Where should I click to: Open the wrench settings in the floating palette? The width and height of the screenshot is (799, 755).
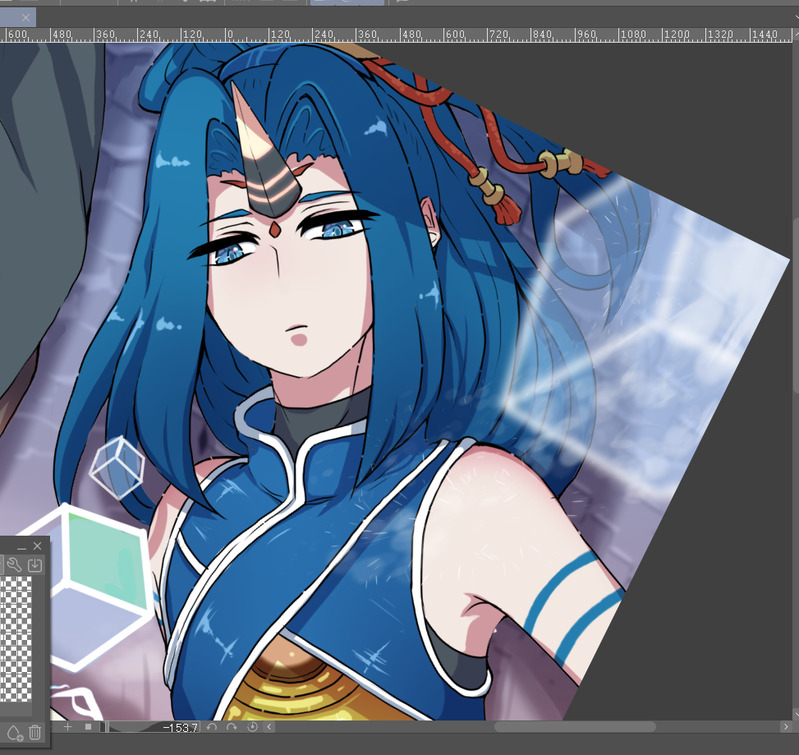coord(14,565)
